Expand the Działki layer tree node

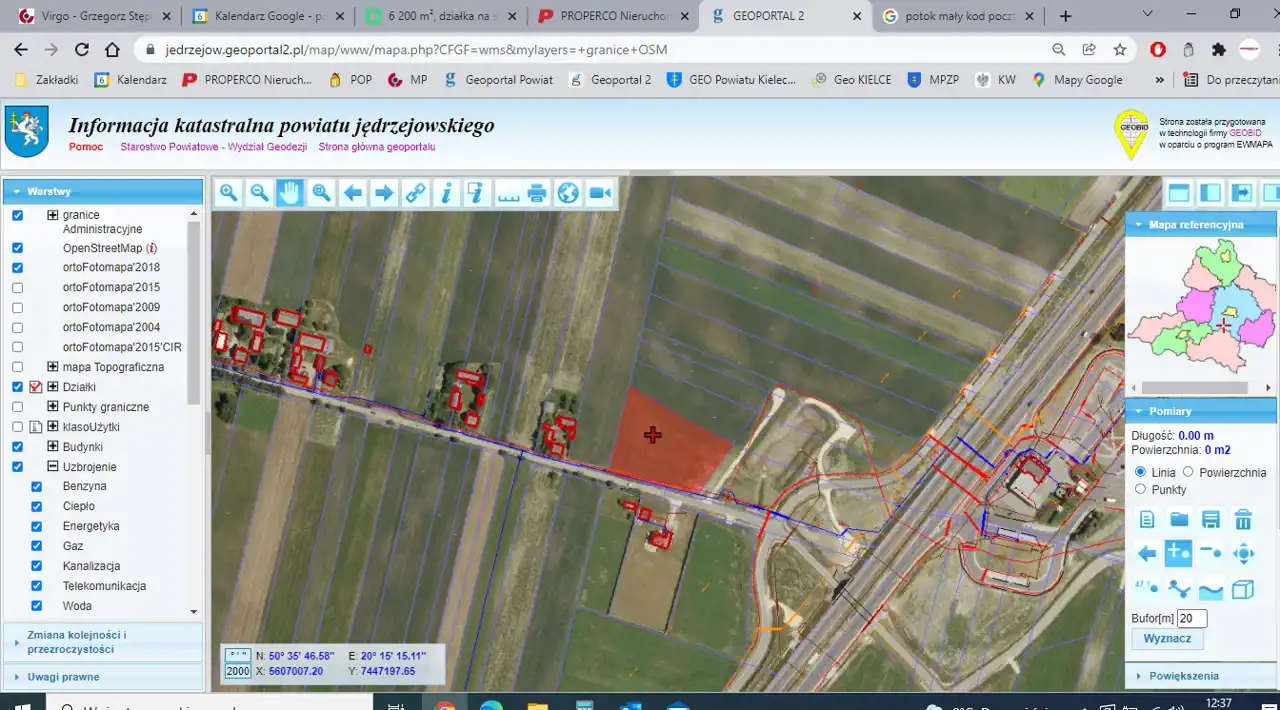pyautogui.click(x=53, y=387)
